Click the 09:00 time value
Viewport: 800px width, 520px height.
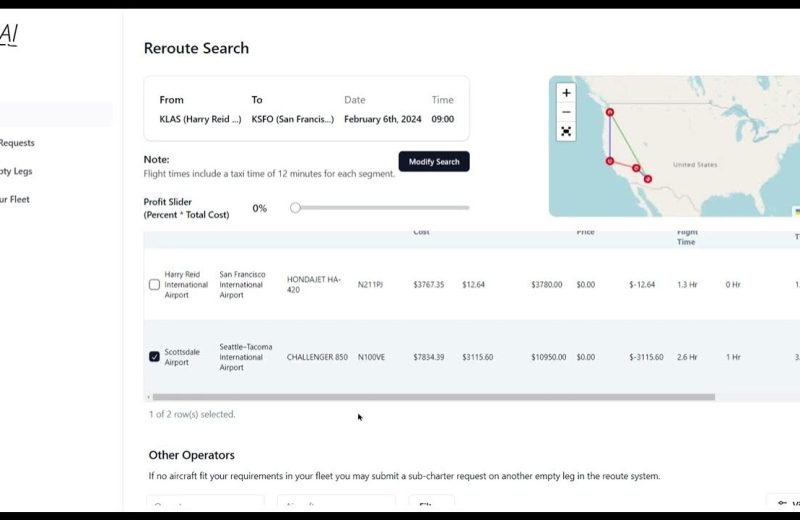pyautogui.click(x=442, y=119)
